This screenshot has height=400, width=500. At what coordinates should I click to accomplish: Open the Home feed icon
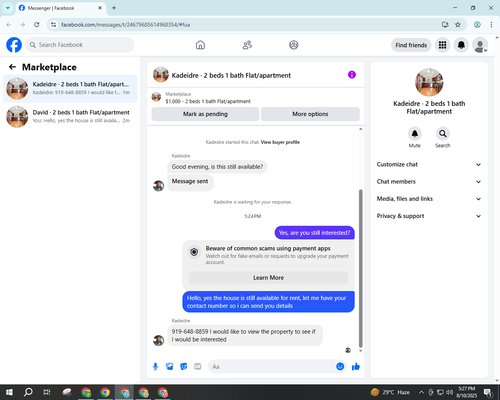pyautogui.click(x=200, y=45)
